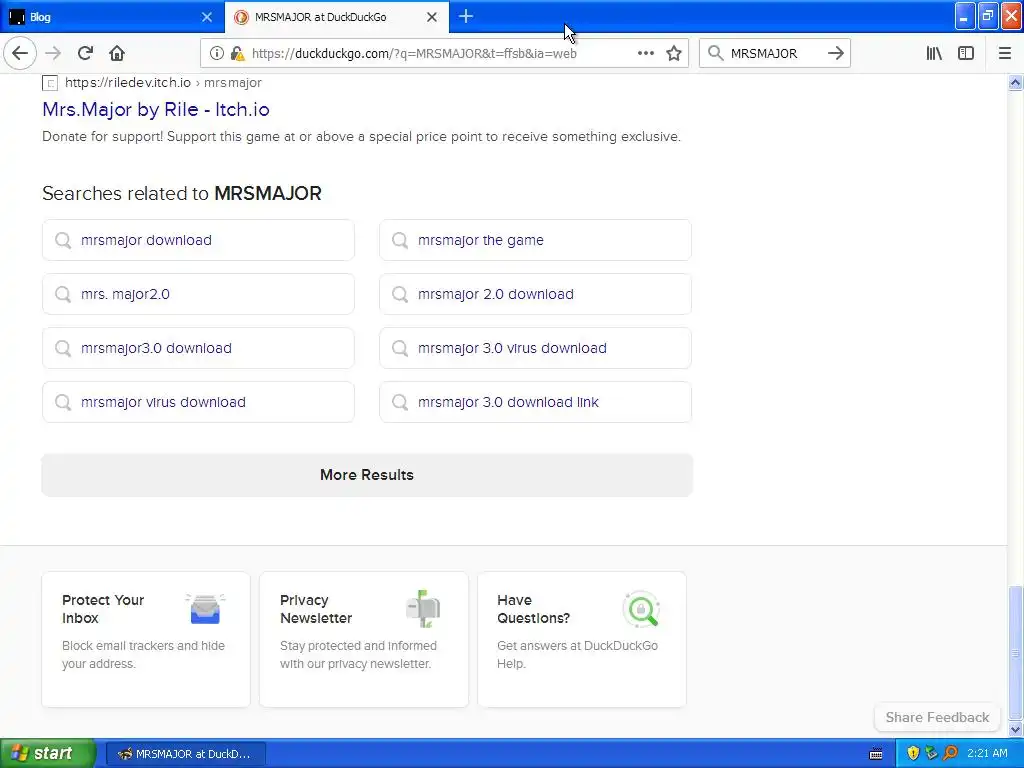Search related 'mrs. major2.0'
Image resolution: width=1024 pixels, height=768 pixels.
click(x=199, y=294)
